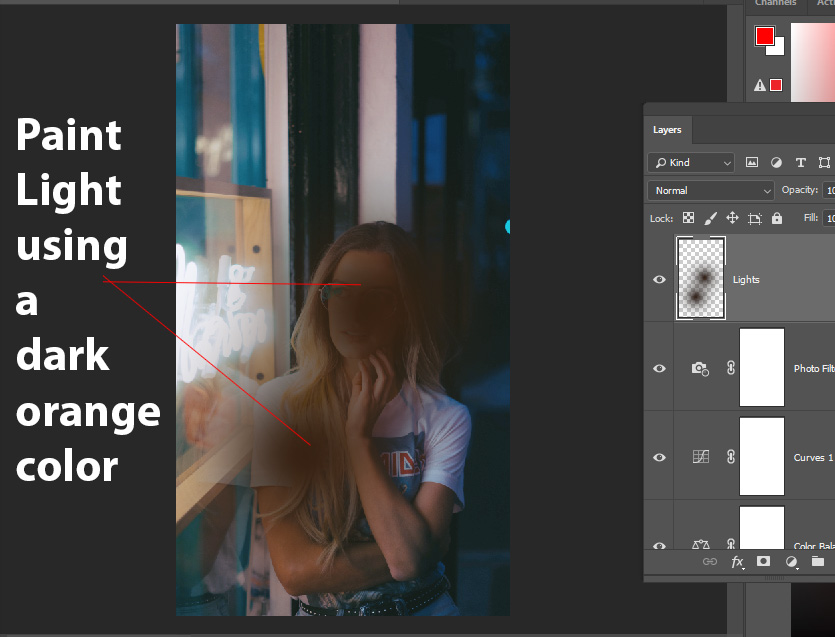Viewport: 835px width, 637px height.
Task: Toggle lock image pixels brush icon
Action: [x=710, y=218]
